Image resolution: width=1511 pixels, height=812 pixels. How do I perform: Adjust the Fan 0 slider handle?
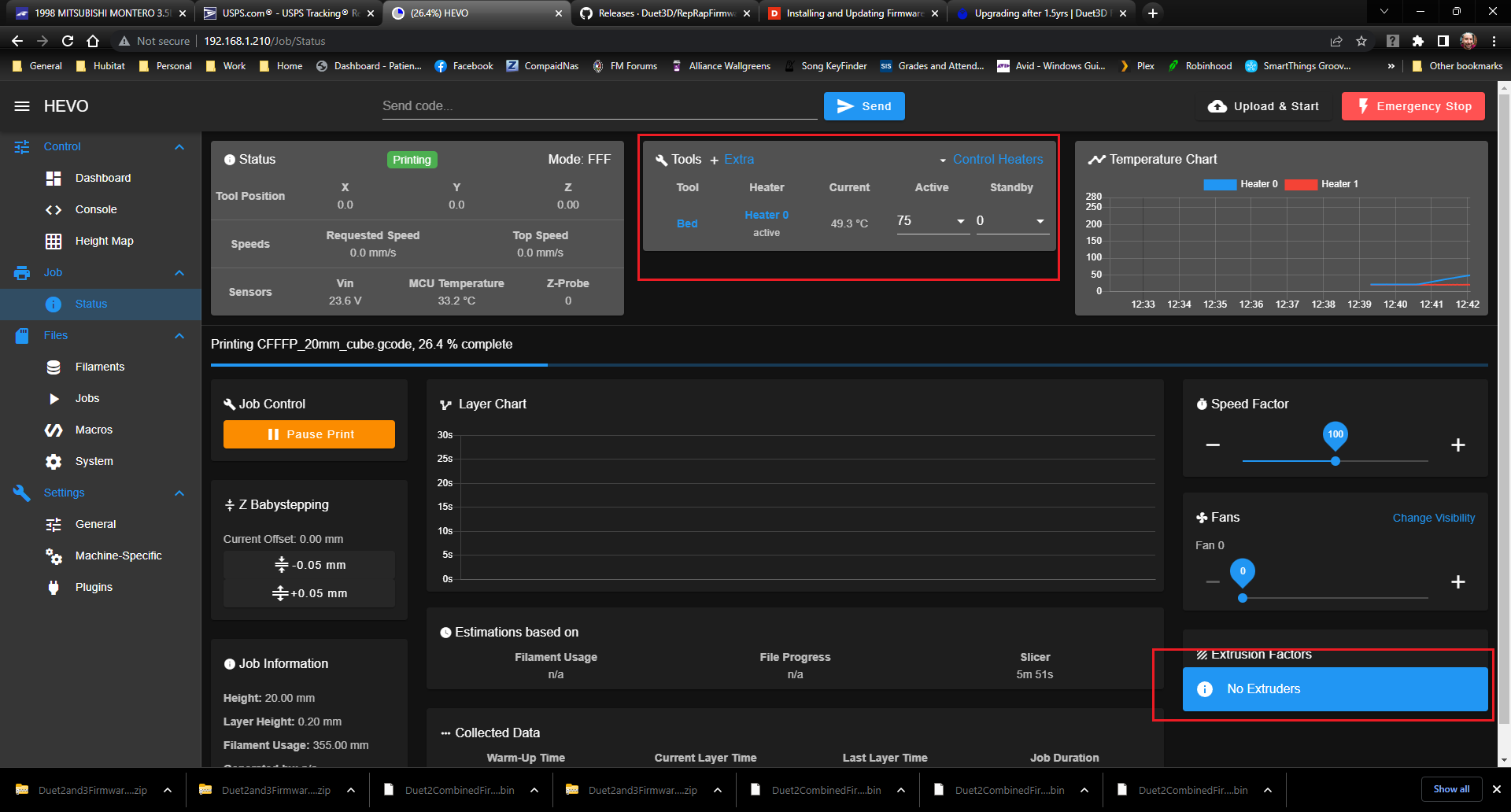pyautogui.click(x=1243, y=598)
